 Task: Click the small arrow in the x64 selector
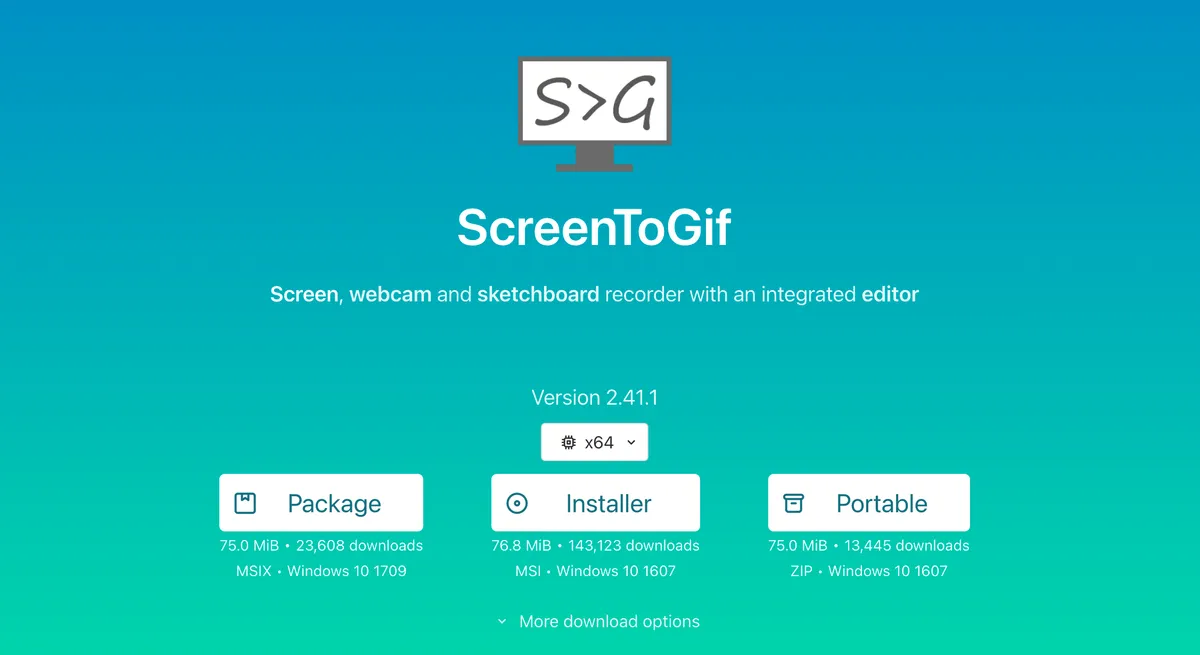(x=631, y=442)
